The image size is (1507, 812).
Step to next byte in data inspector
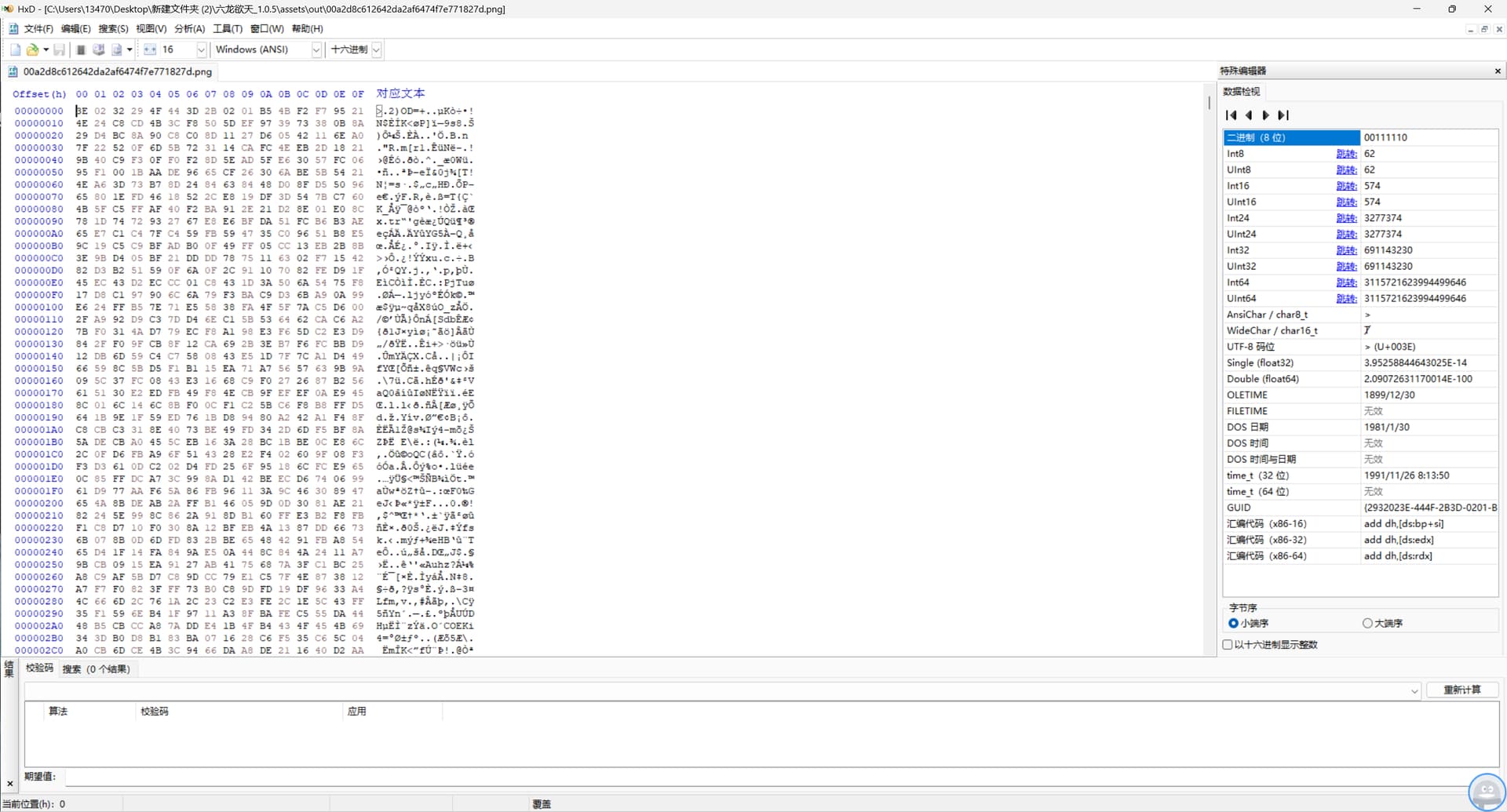point(1265,115)
